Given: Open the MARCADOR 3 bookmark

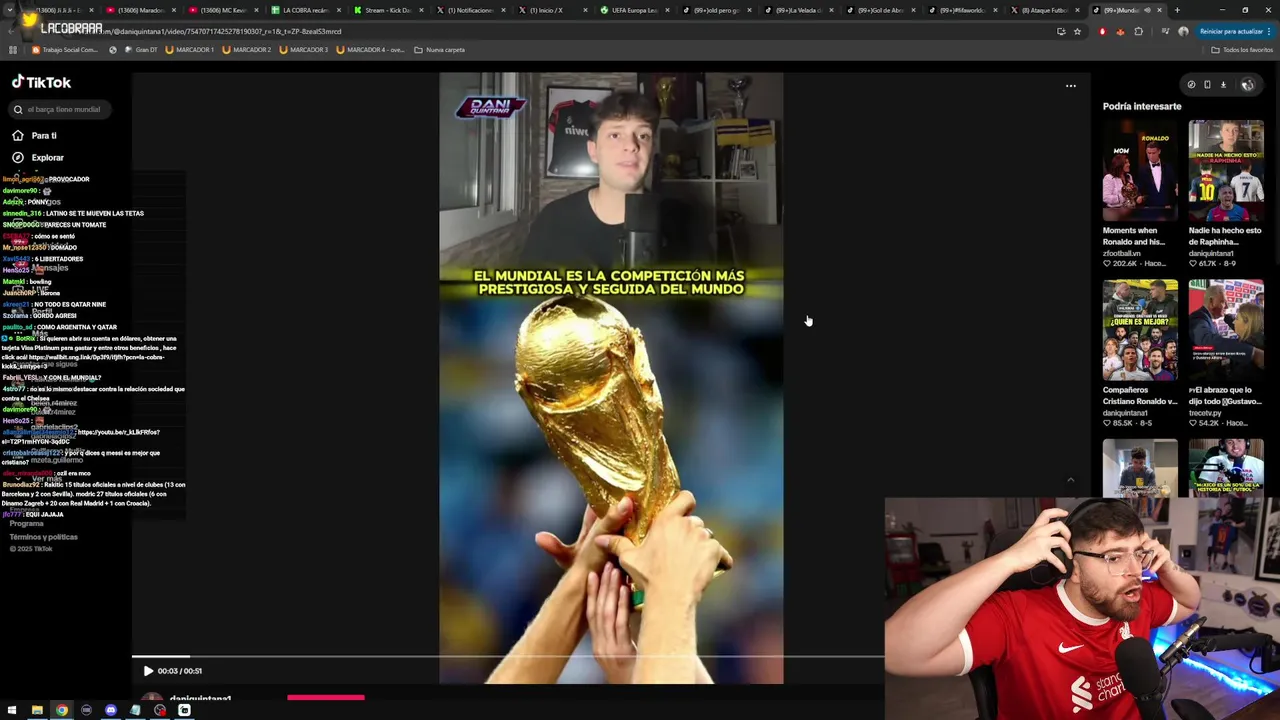Looking at the screenshot, I should pos(304,50).
